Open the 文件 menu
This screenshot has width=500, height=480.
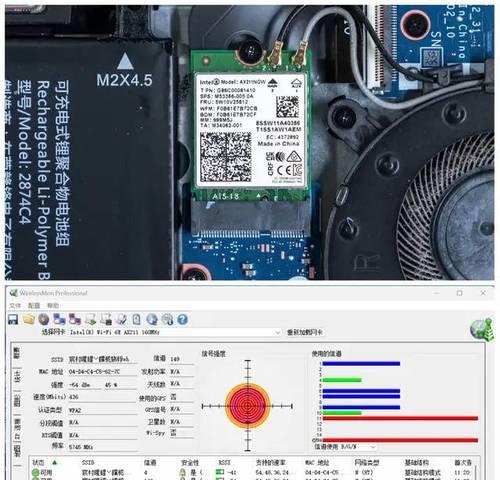click(x=15, y=305)
